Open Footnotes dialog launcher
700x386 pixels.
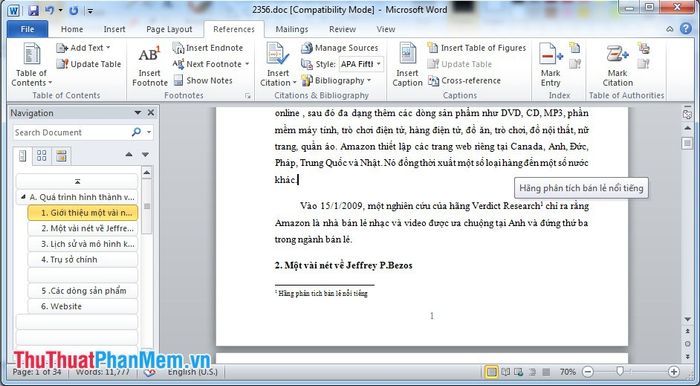[x=248, y=95]
